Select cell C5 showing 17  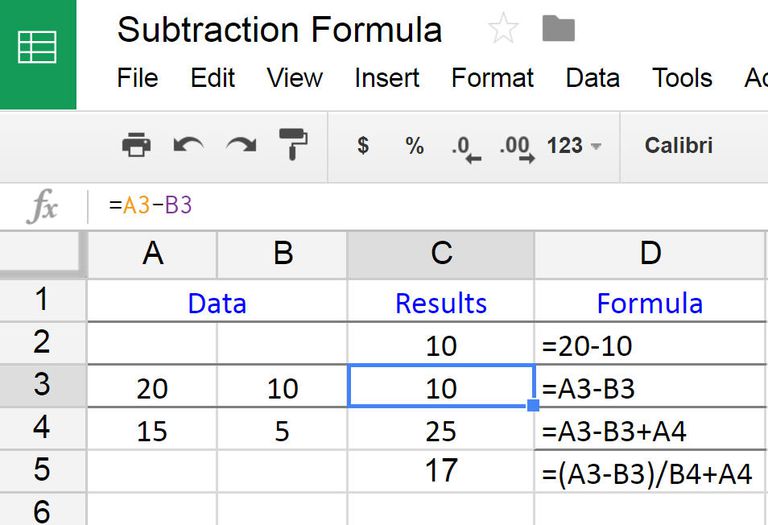tap(441, 471)
